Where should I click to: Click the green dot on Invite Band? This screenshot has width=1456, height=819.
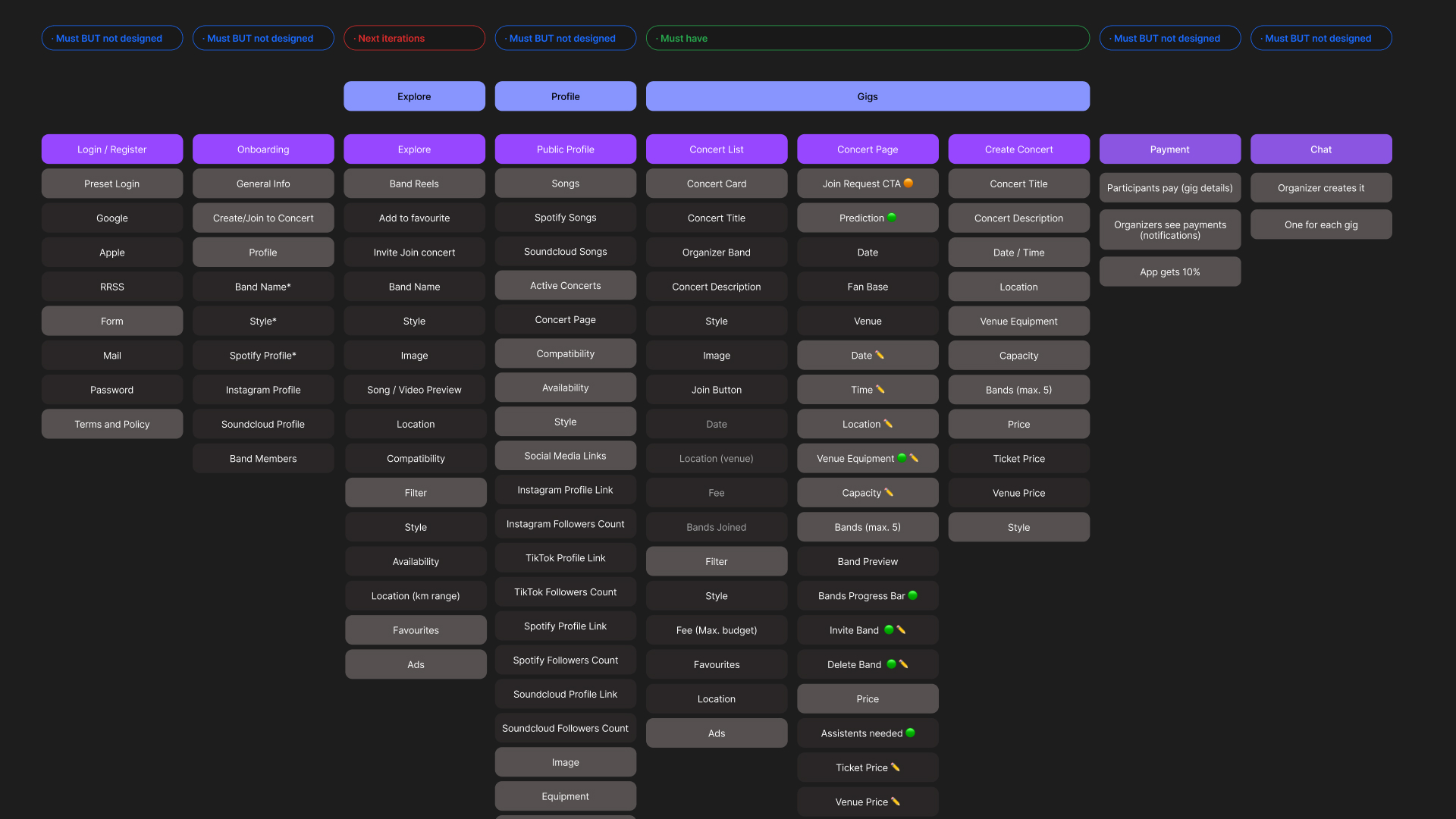tap(889, 629)
